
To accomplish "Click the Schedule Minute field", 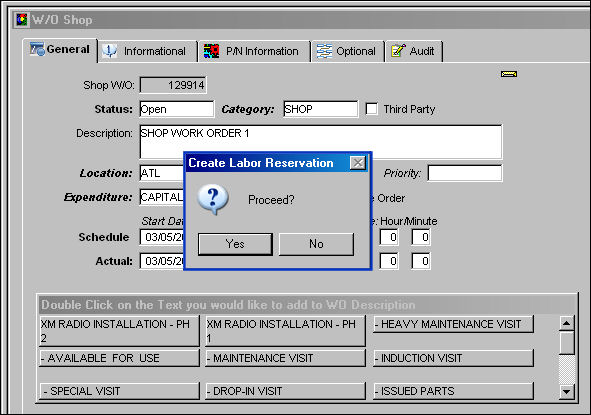I will coord(421,237).
